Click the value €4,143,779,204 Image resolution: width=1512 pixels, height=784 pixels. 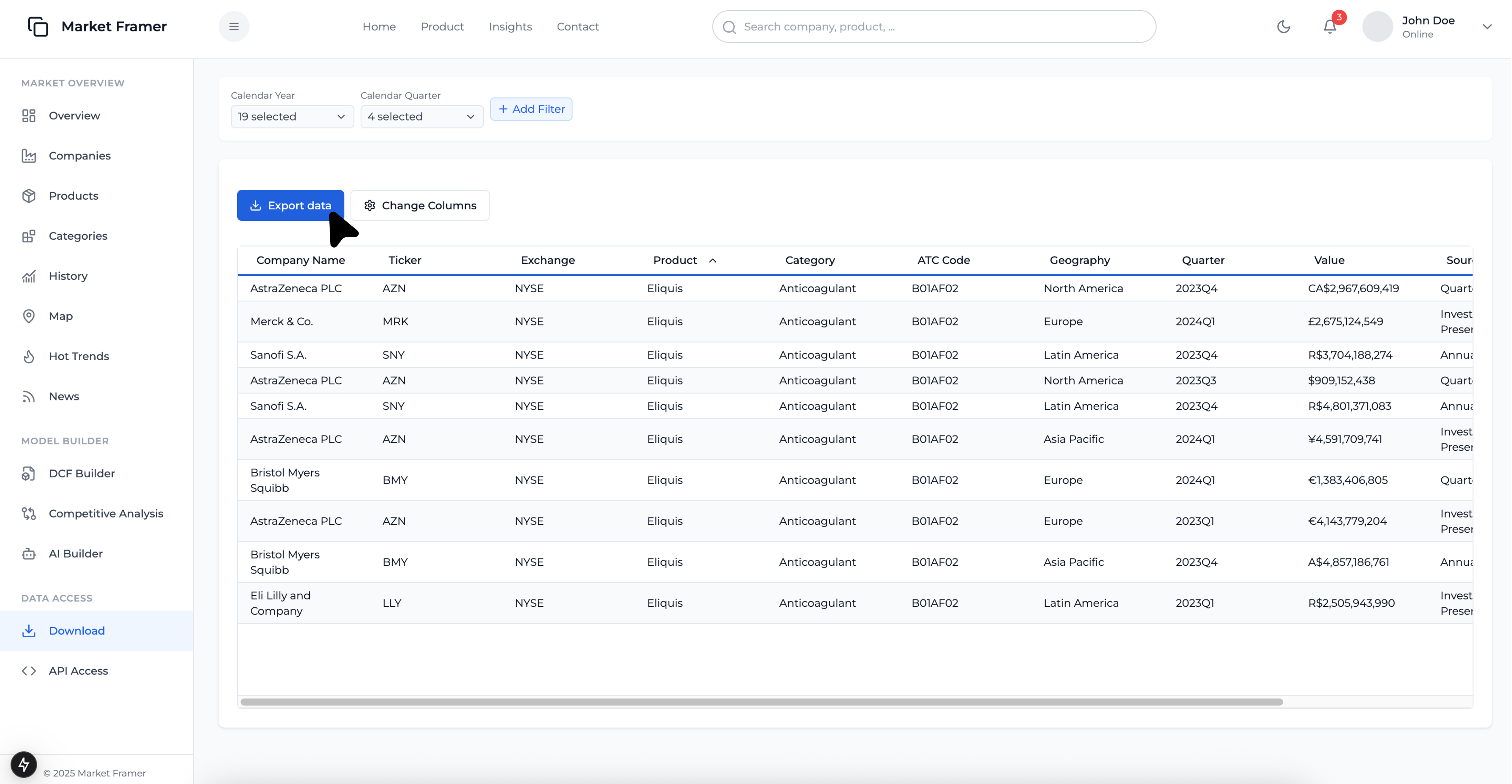click(x=1347, y=521)
